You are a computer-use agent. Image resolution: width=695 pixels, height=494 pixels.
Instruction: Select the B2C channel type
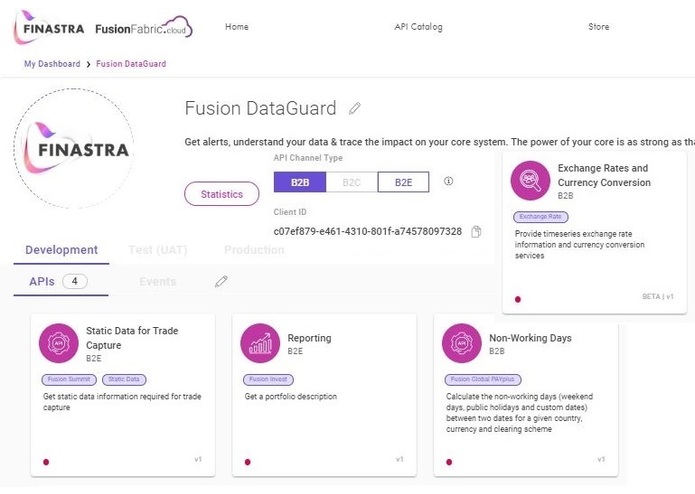click(351, 182)
